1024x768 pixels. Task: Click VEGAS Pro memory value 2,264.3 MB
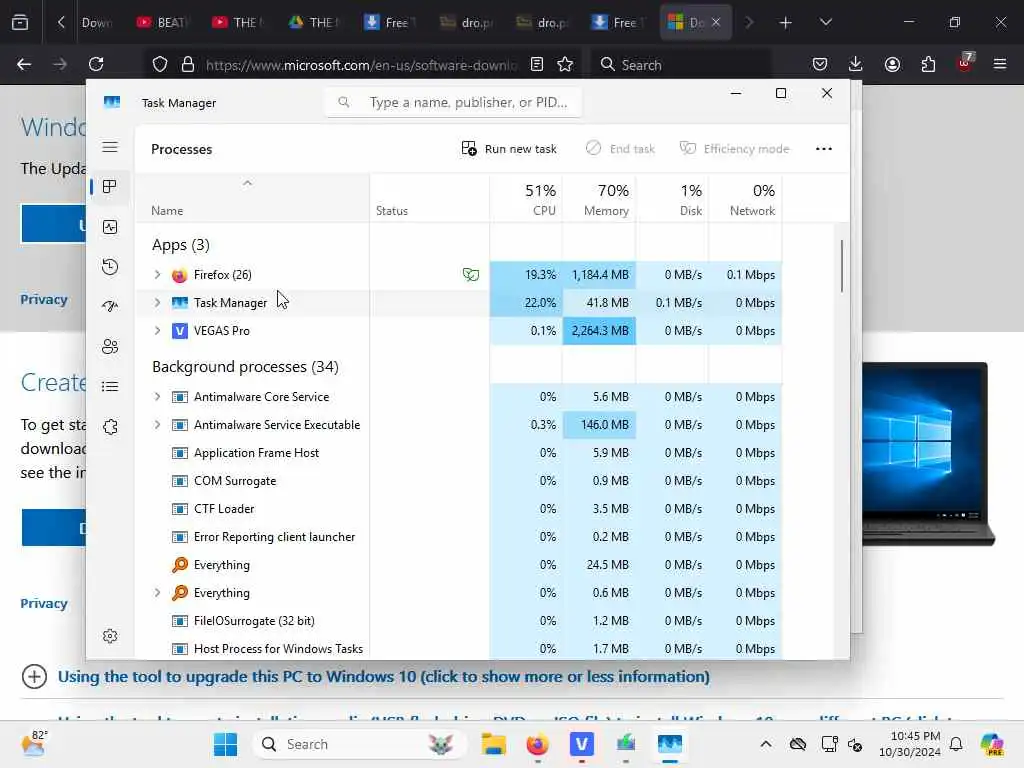[x=600, y=330]
